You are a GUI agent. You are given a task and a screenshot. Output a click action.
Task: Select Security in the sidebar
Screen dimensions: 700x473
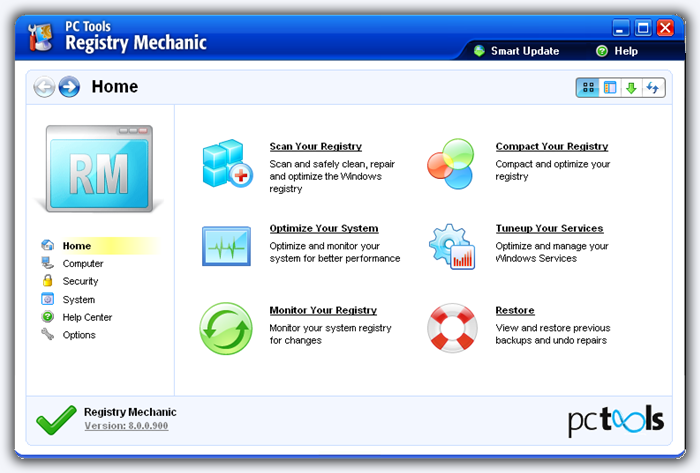tap(80, 281)
